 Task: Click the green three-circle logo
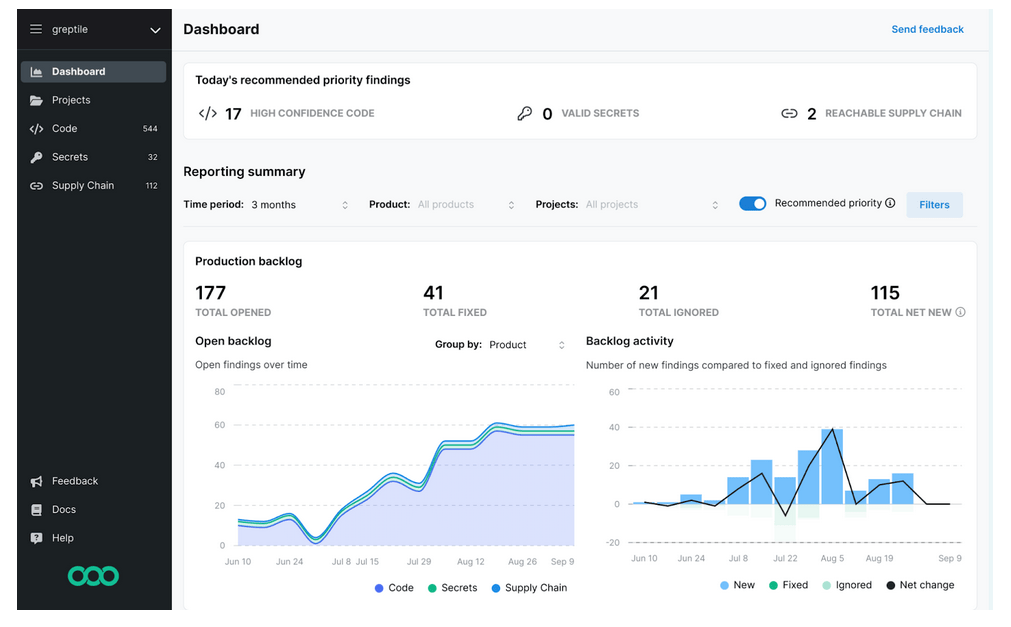coord(93,575)
